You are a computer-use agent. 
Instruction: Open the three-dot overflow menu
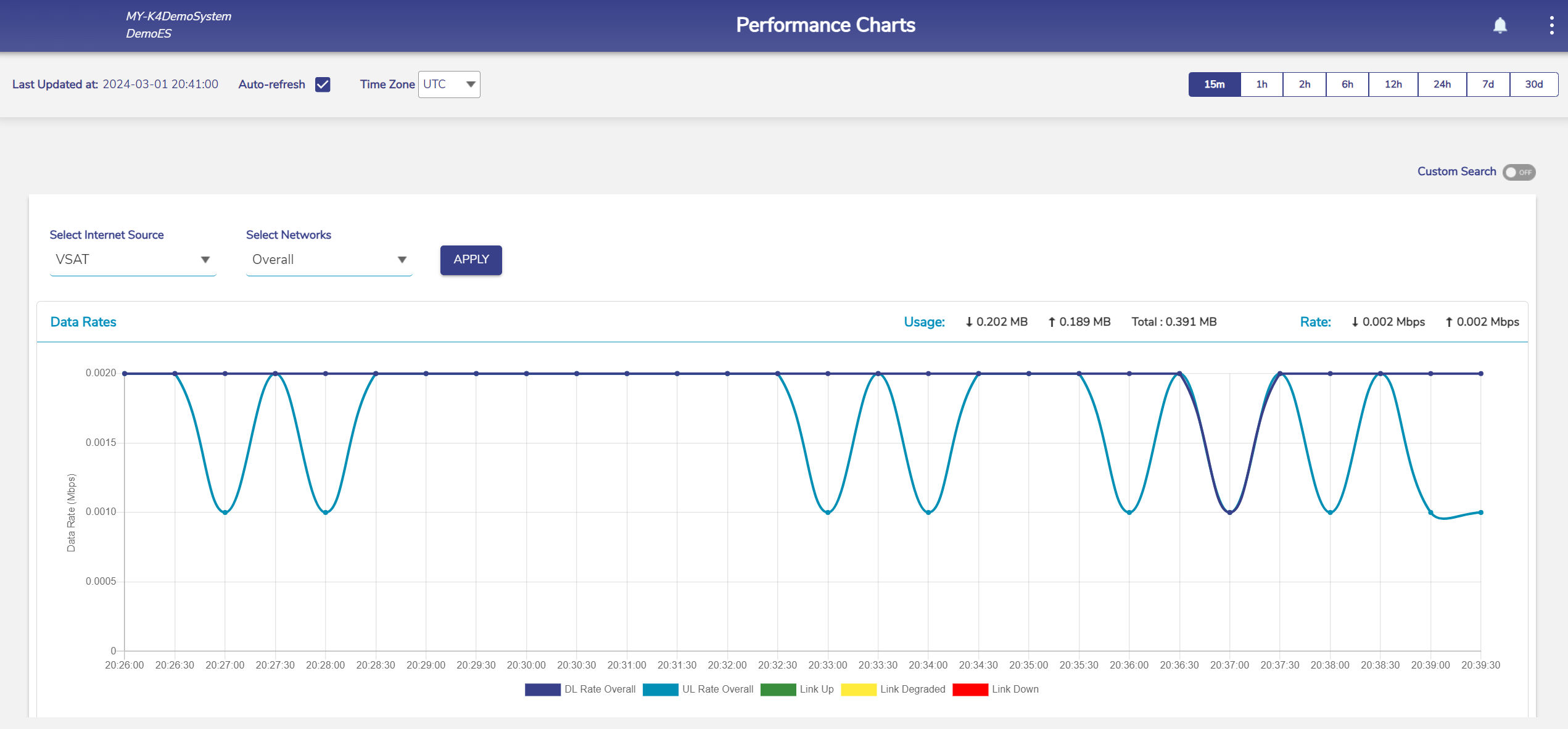pyautogui.click(x=1551, y=25)
